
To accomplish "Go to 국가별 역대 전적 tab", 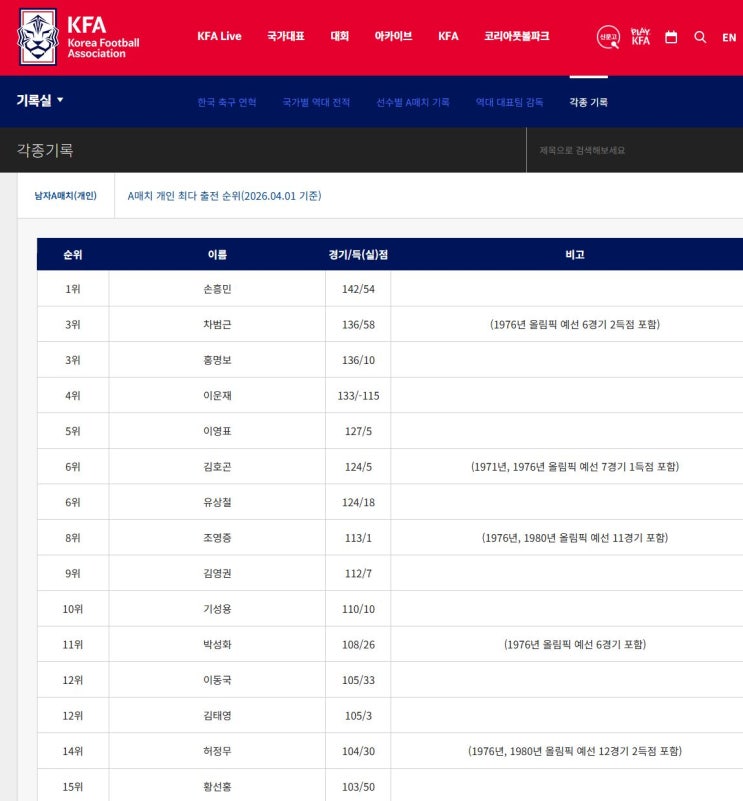I will coord(316,102).
